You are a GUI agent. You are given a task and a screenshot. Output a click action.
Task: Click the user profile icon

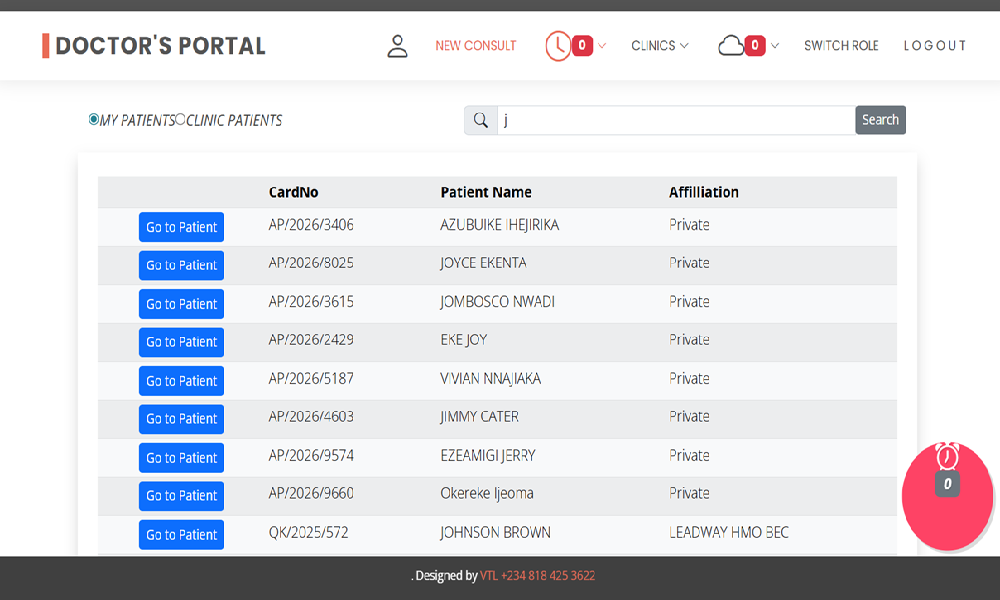[397, 46]
